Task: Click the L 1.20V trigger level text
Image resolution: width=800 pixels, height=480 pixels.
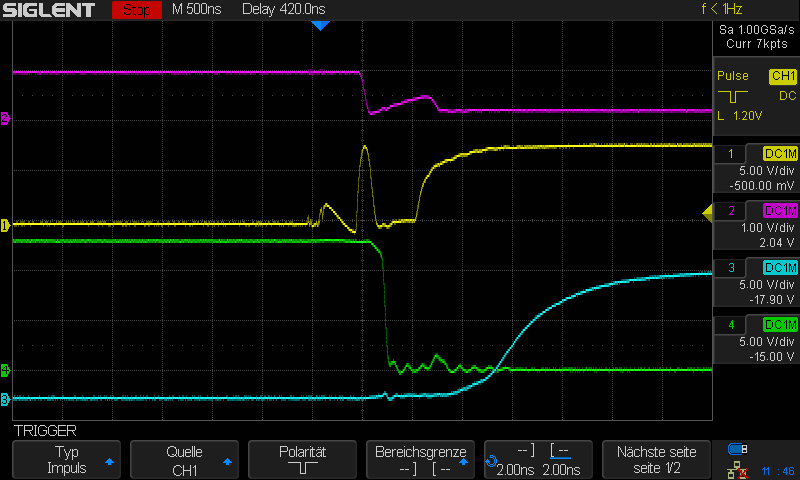Action: point(739,116)
